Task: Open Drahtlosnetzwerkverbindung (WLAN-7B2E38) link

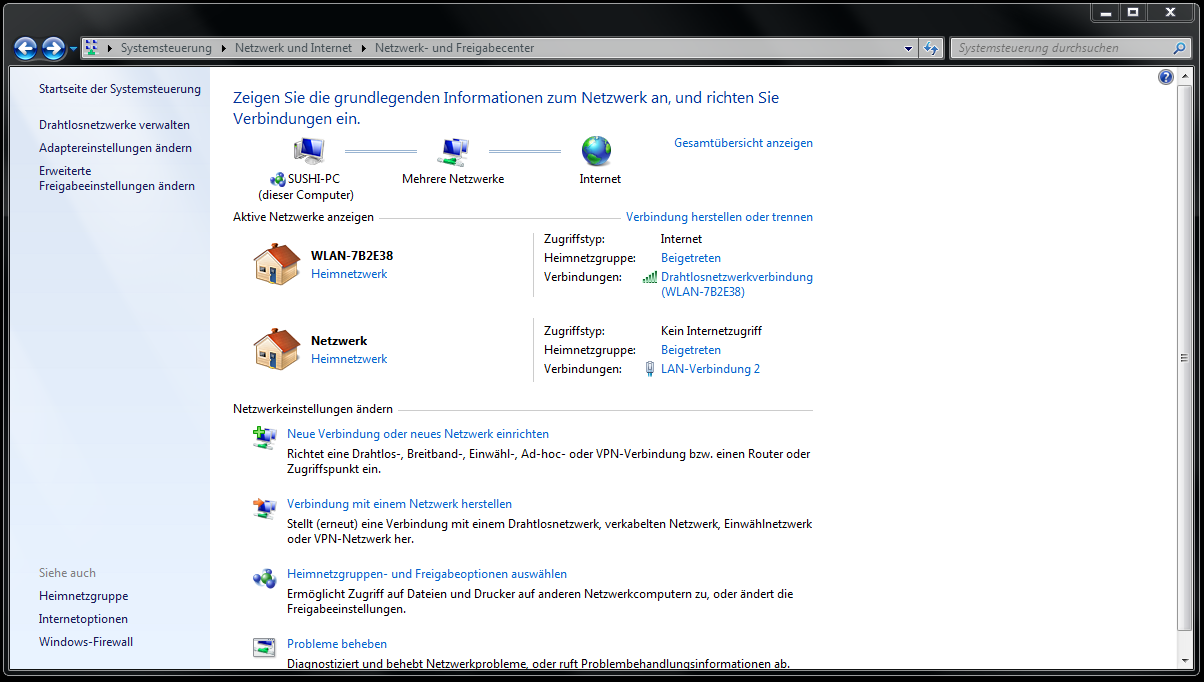Action: pyautogui.click(x=737, y=285)
